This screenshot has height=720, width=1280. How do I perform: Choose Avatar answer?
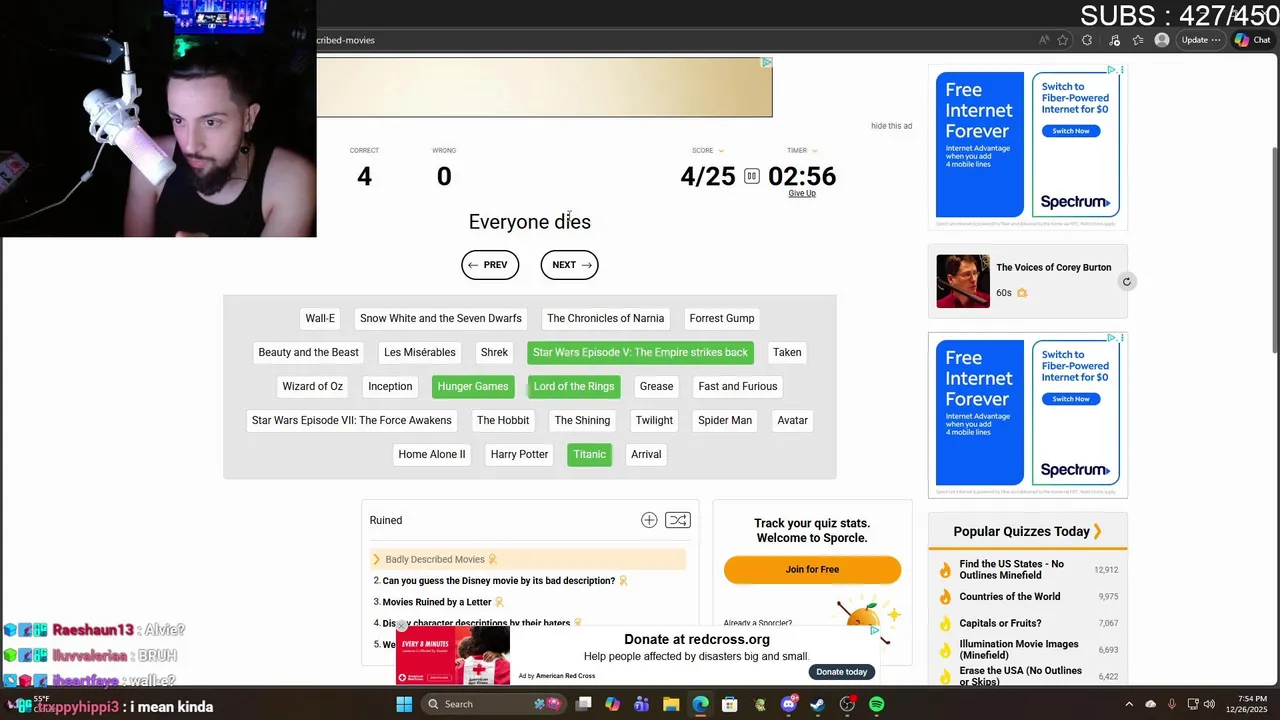point(792,420)
